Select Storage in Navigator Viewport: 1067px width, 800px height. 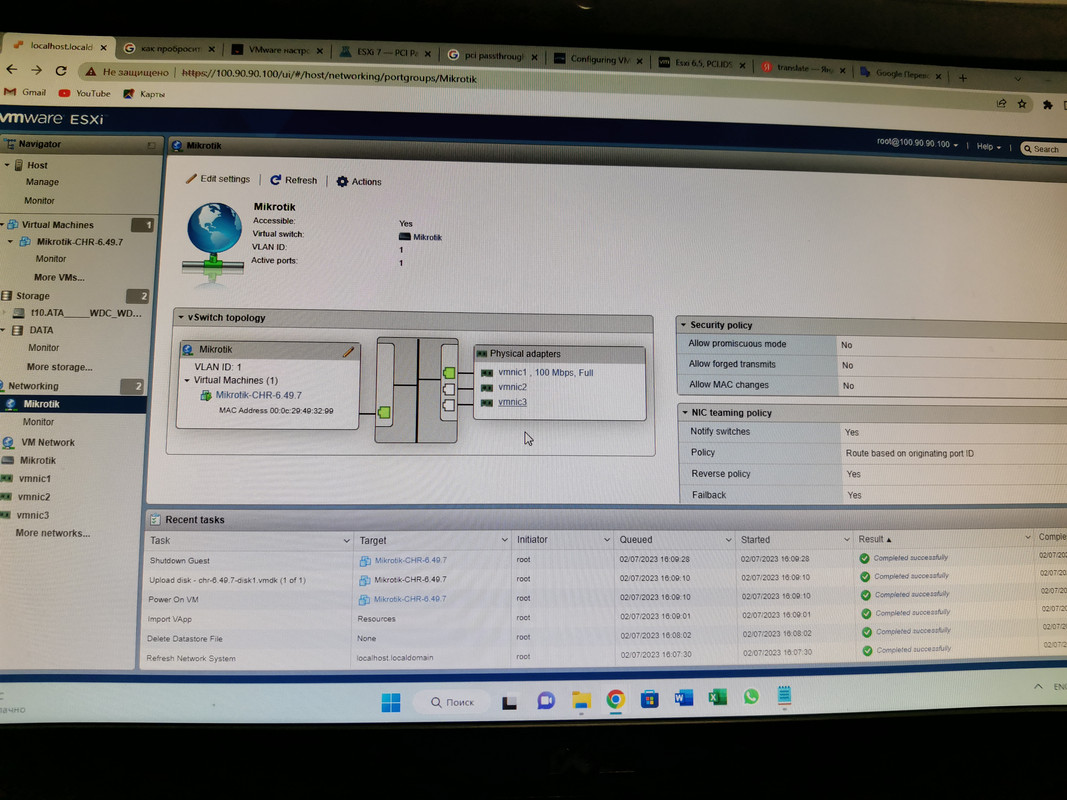(33, 296)
